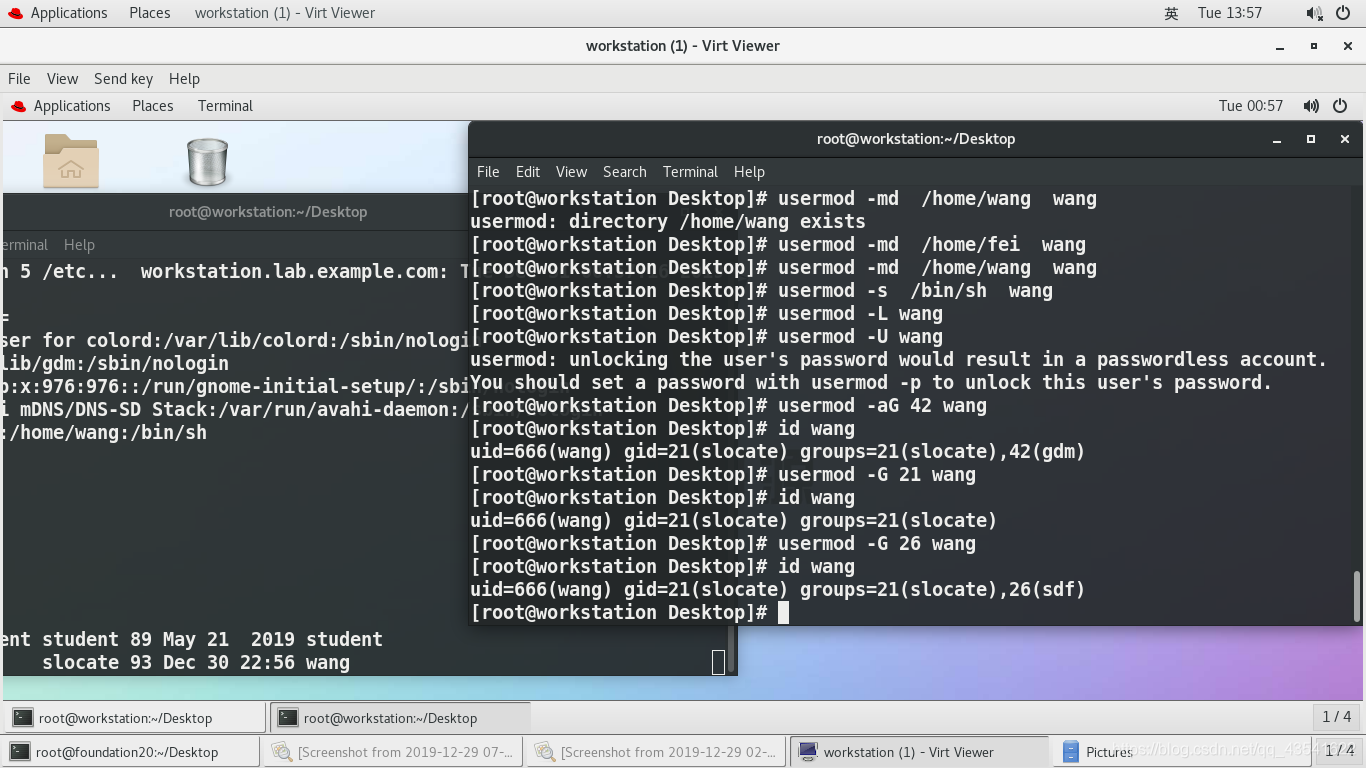The width and height of the screenshot is (1366, 768).
Task: Minimize Virt Viewer window
Action: [x=1280, y=47]
